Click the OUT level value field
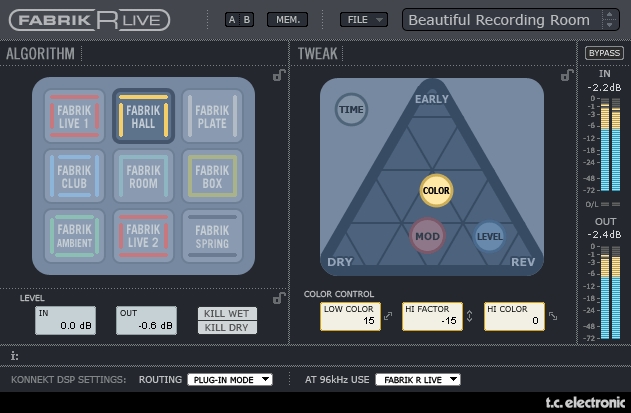The height and width of the screenshot is (413, 631). 146,320
